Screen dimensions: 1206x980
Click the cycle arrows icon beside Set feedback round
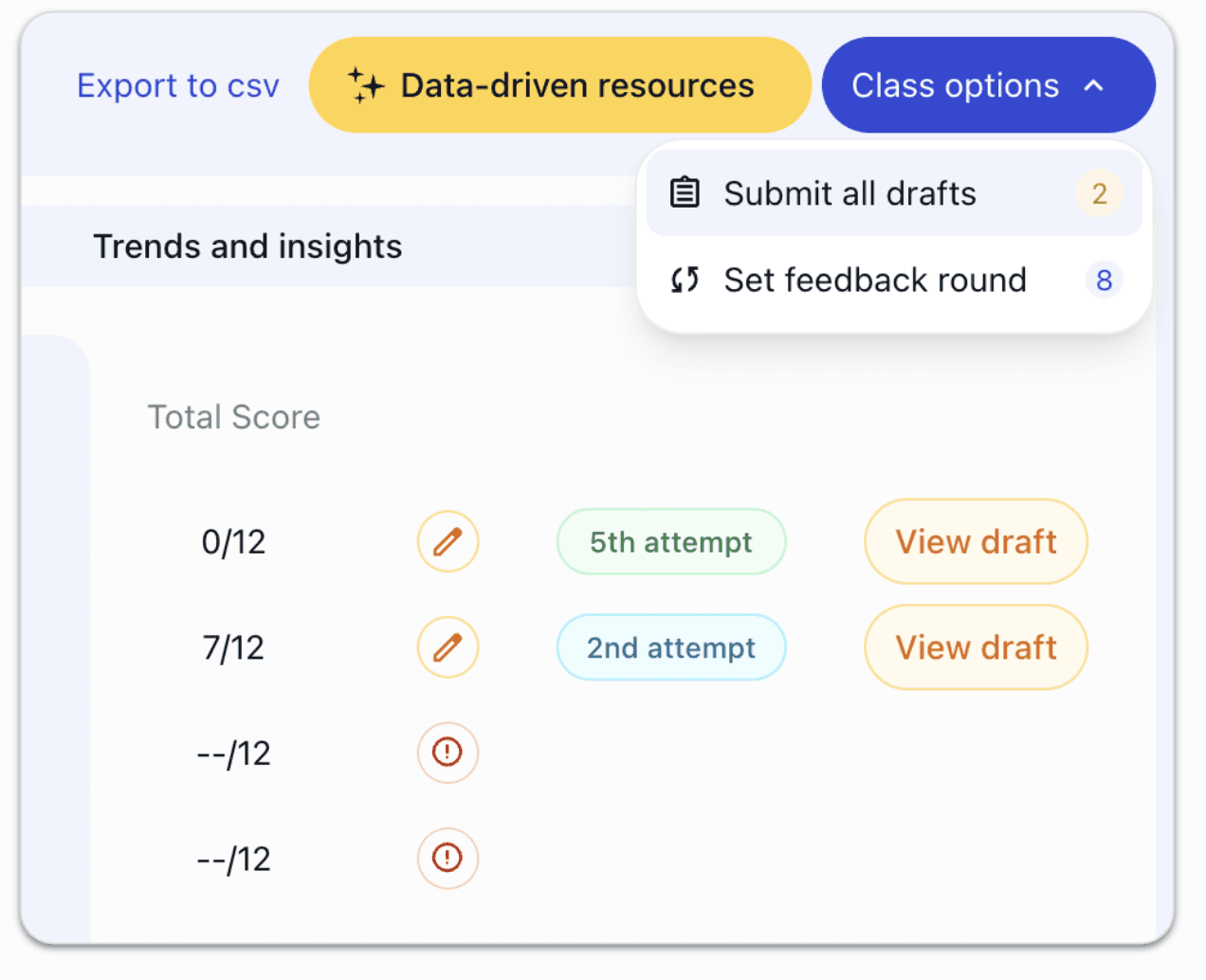685,280
